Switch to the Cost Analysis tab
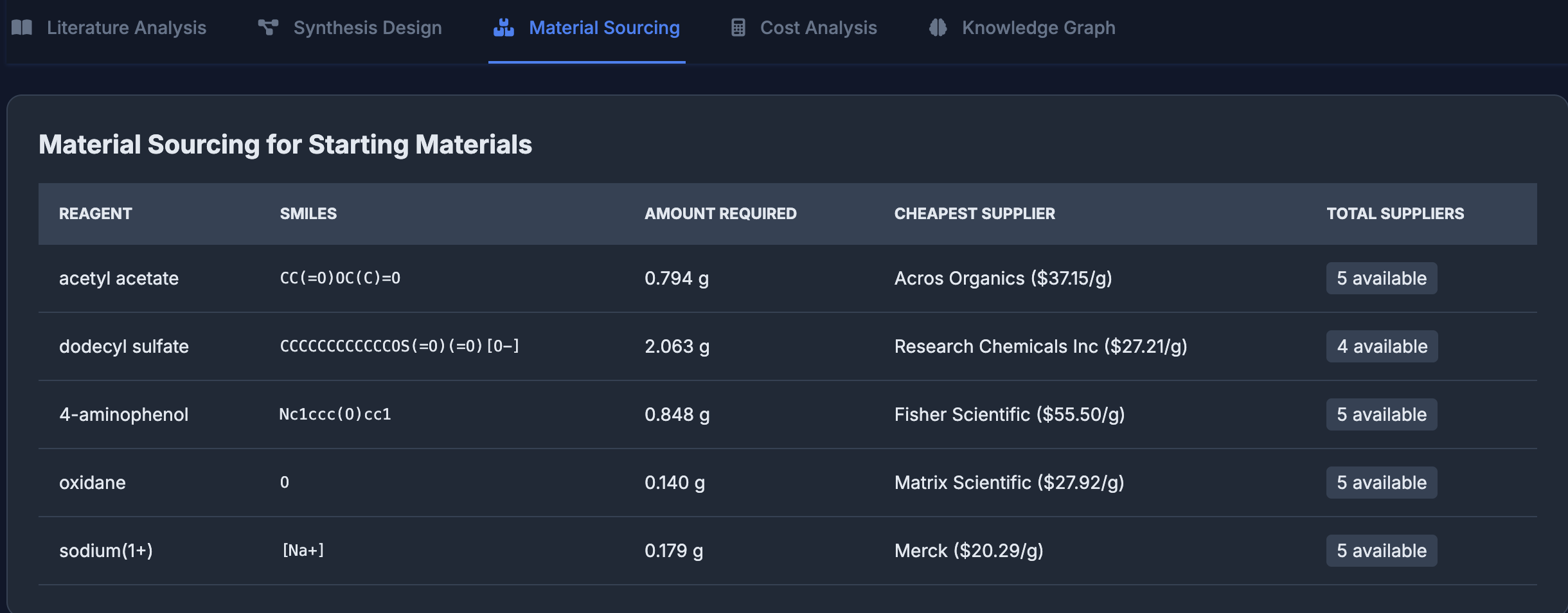Viewport: 1568px width, 613px height. pos(817,27)
